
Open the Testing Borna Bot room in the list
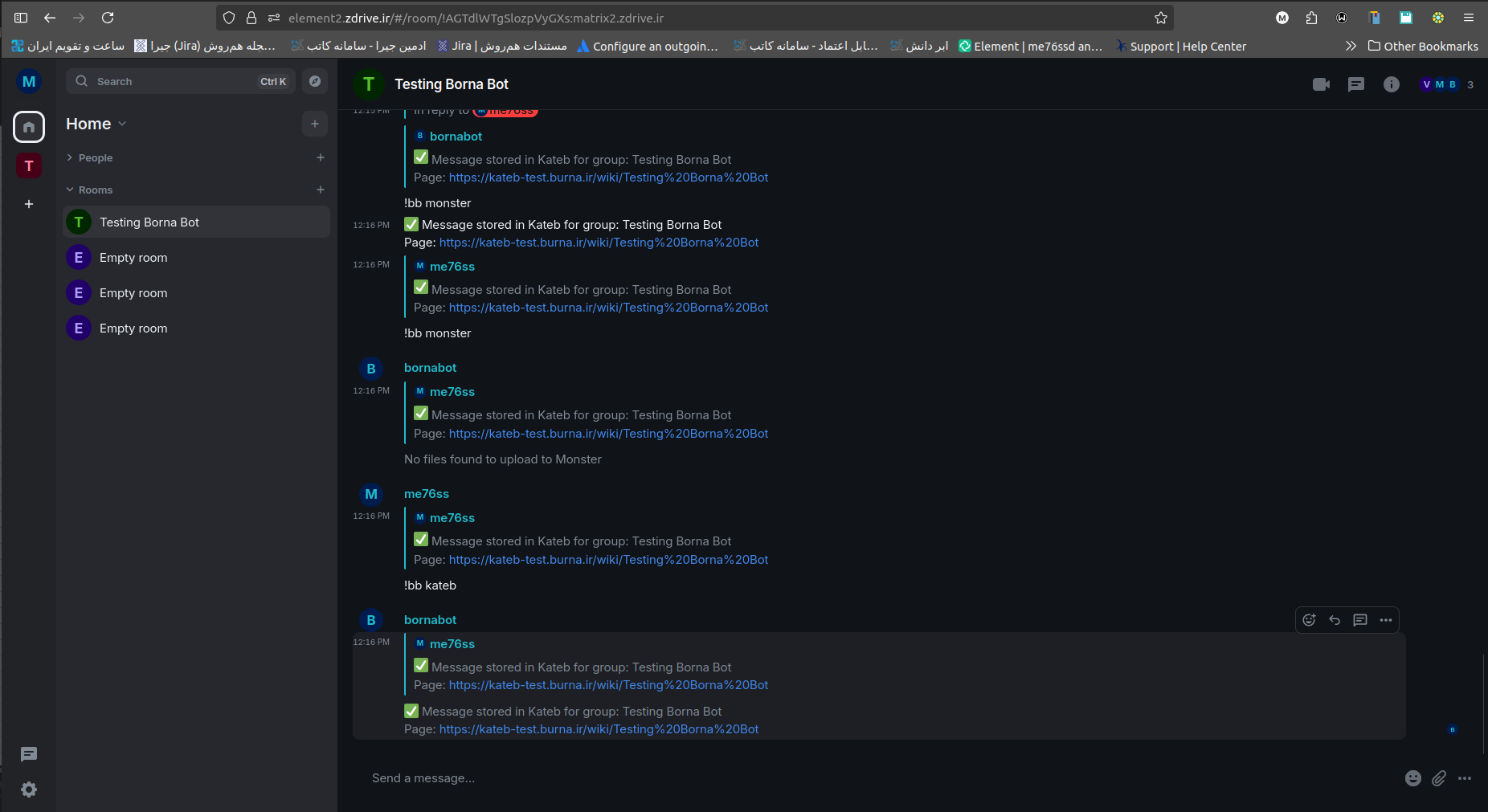click(x=196, y=222)
